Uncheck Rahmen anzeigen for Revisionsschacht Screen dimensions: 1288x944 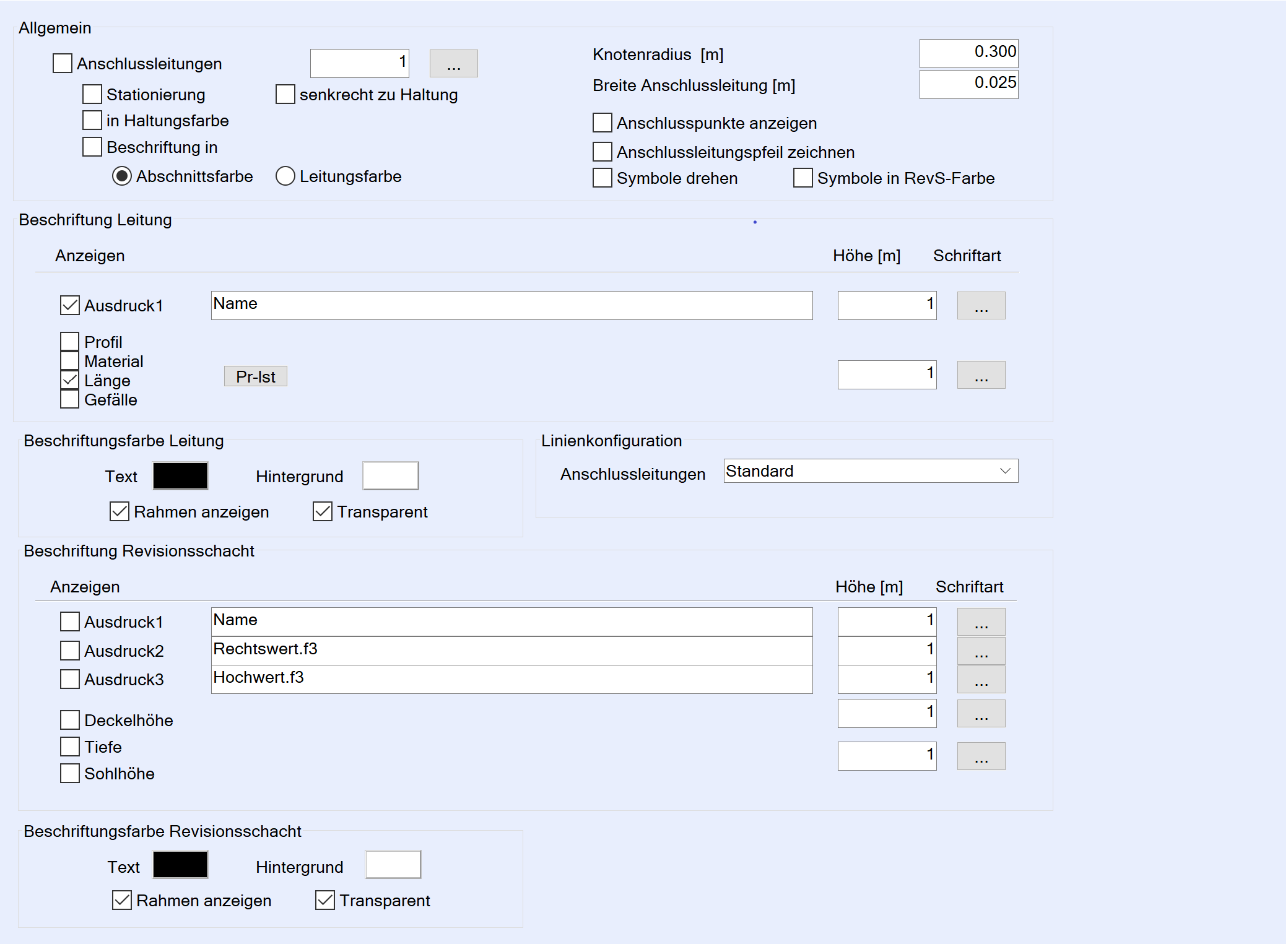tap(122, 901)
